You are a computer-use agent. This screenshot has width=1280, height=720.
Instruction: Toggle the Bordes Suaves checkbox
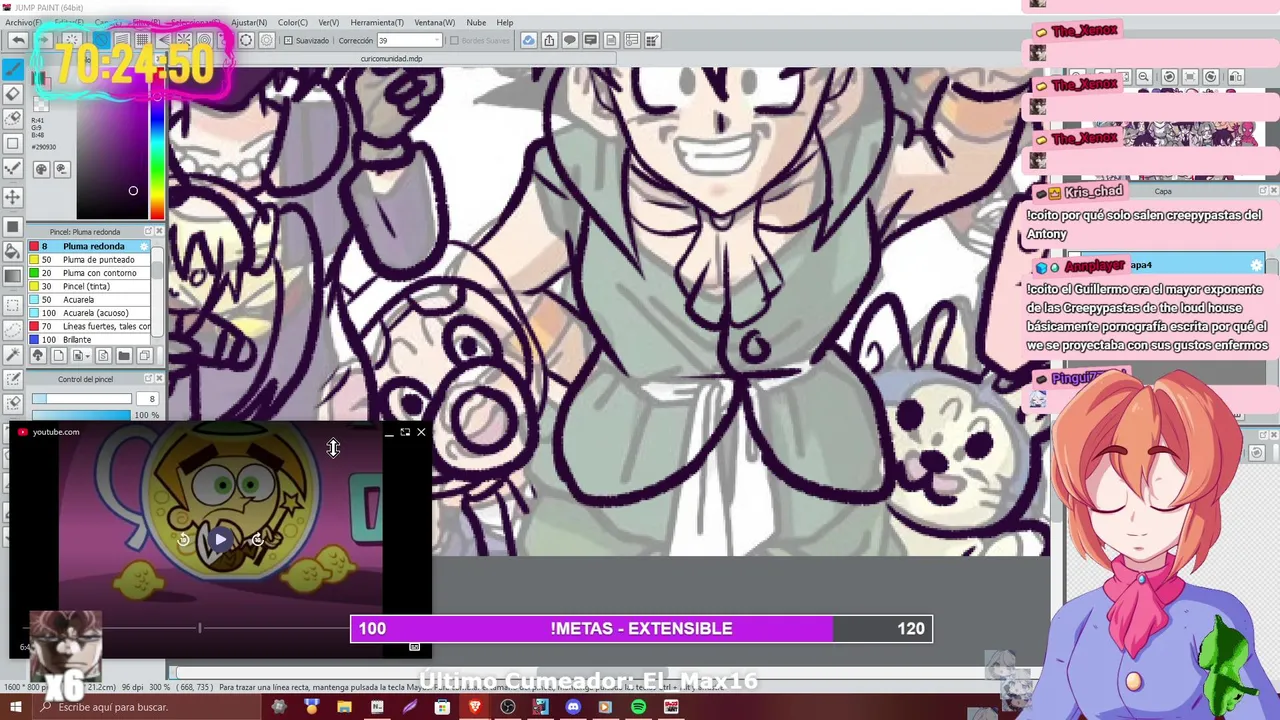coord(454,41)
